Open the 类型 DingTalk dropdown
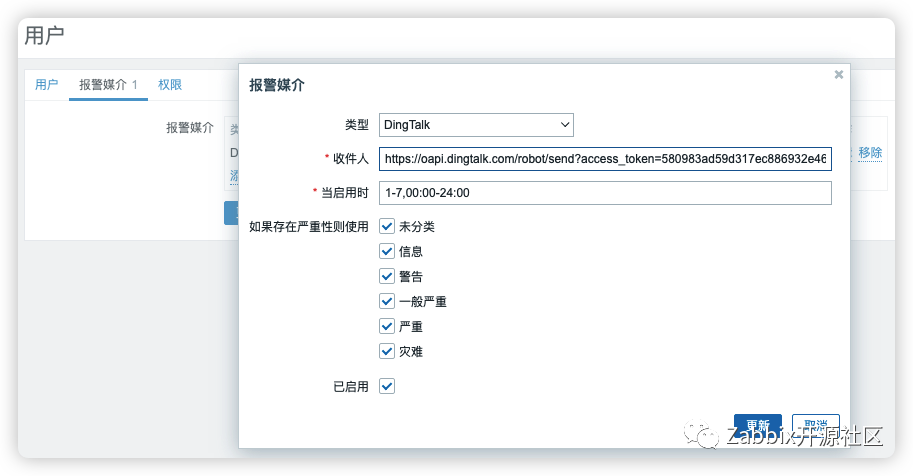 point(476,125)
